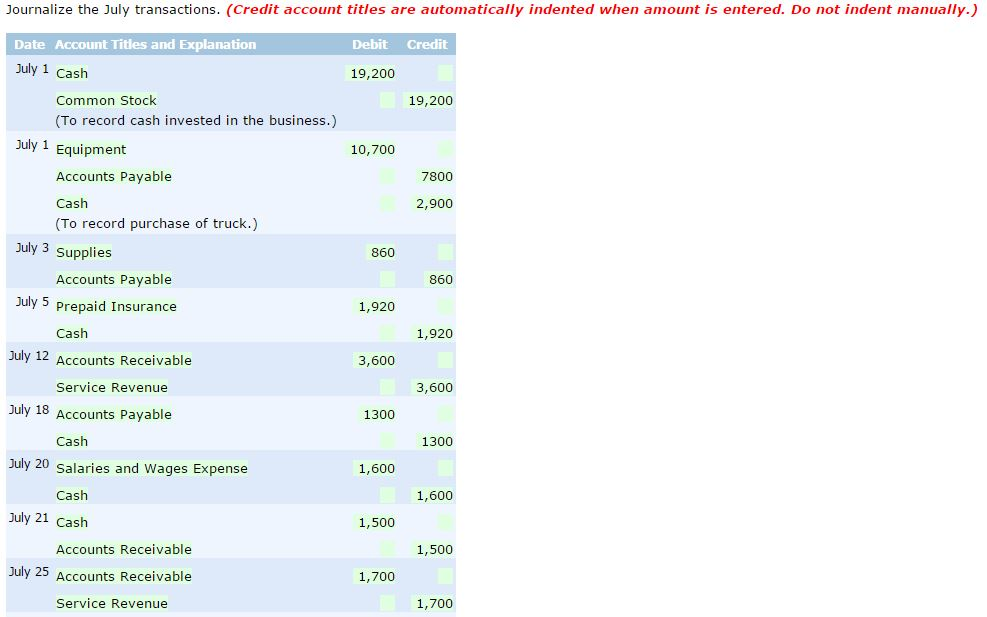This screenshot has height=617, width=987.
Task: Click the Debit column header
Action: 369,44
